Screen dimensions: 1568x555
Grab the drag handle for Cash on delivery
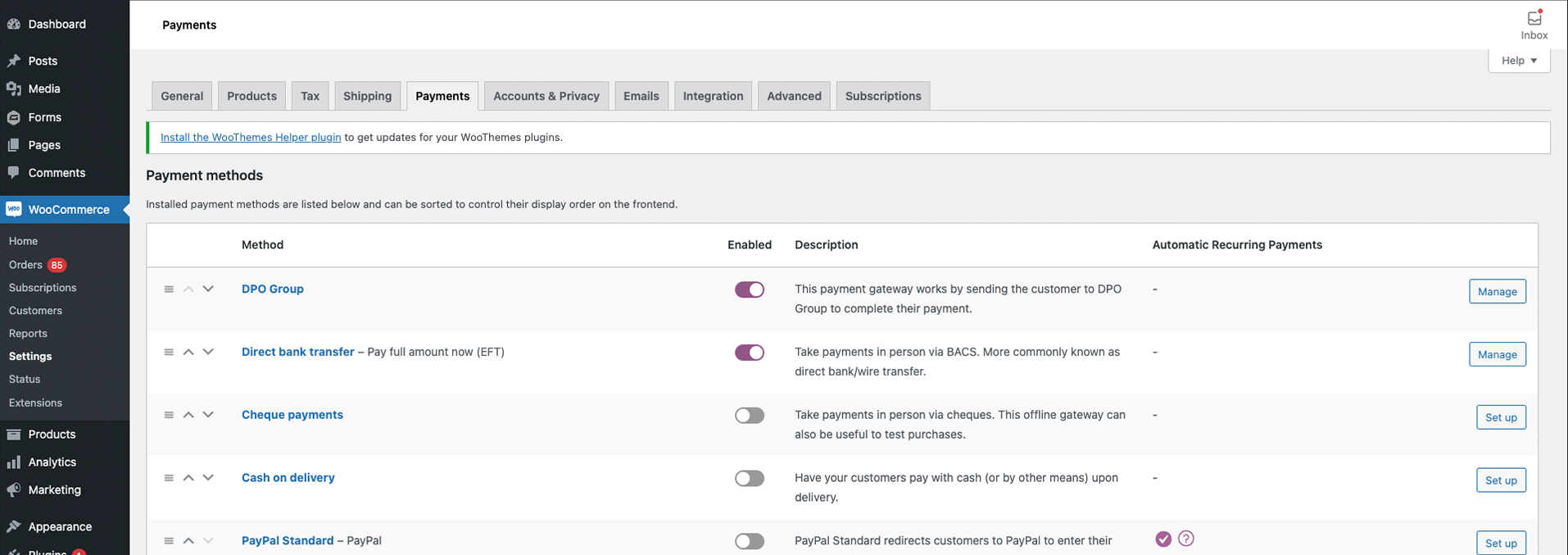click(x=169, y=478)
